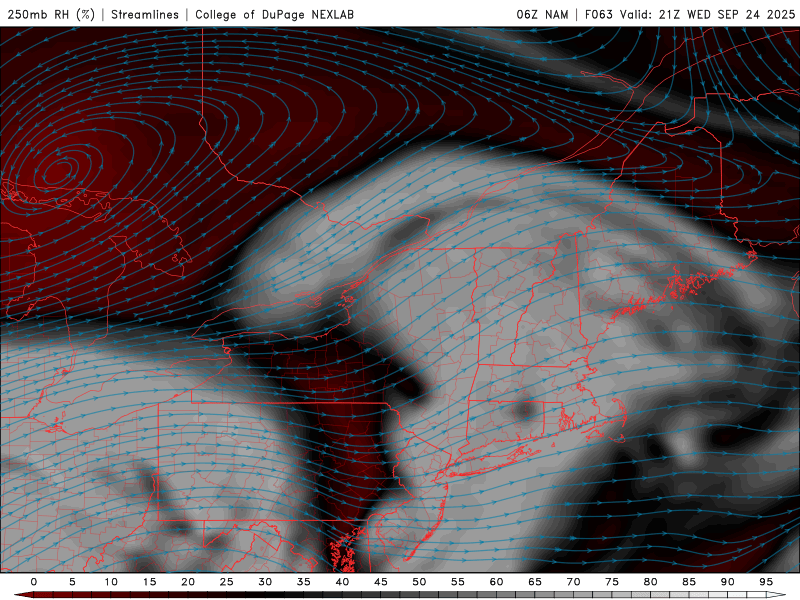
Task: Click the "0" label on the color scale
Action: pyautogui.click(x=34, y=582)
